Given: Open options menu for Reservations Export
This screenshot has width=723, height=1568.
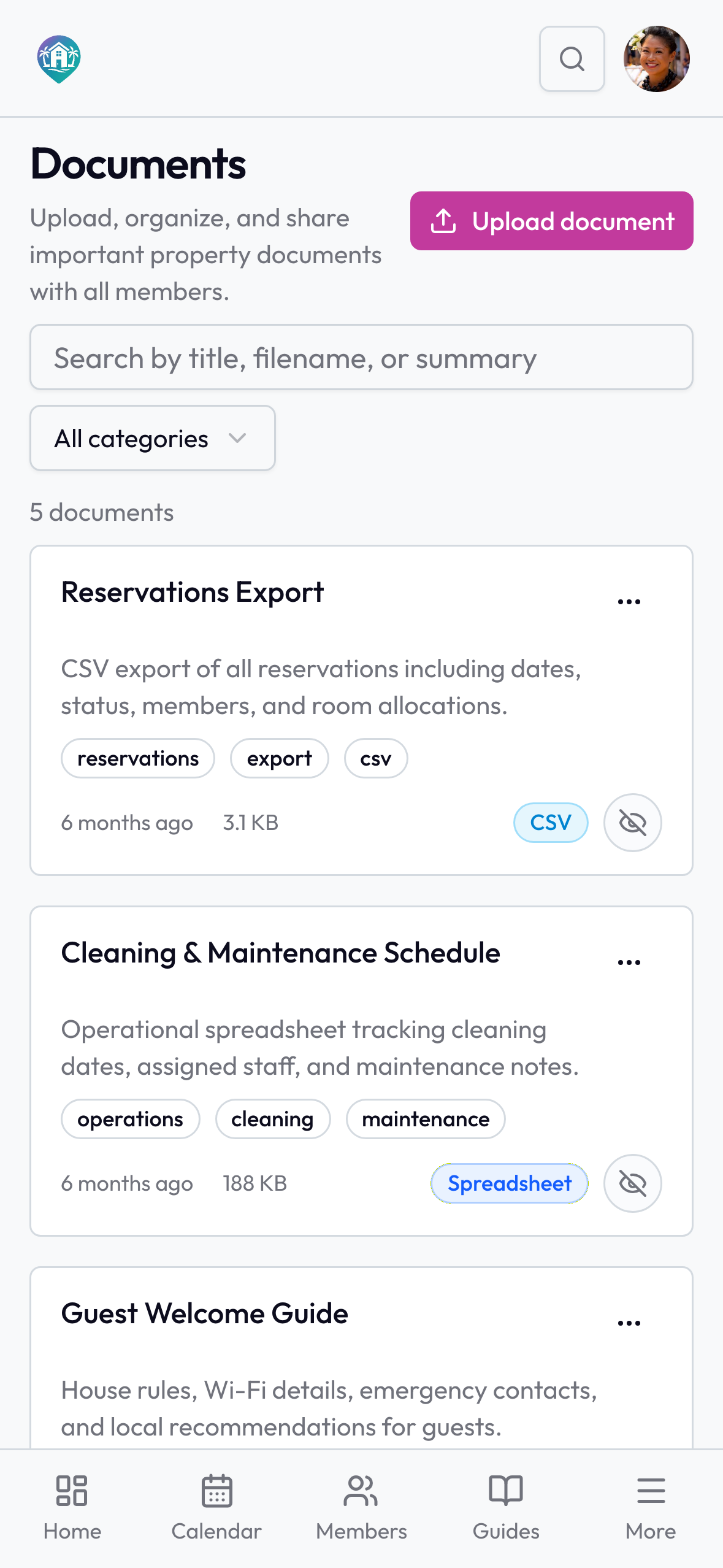Looking at the screenshot, I should (629, 602).
